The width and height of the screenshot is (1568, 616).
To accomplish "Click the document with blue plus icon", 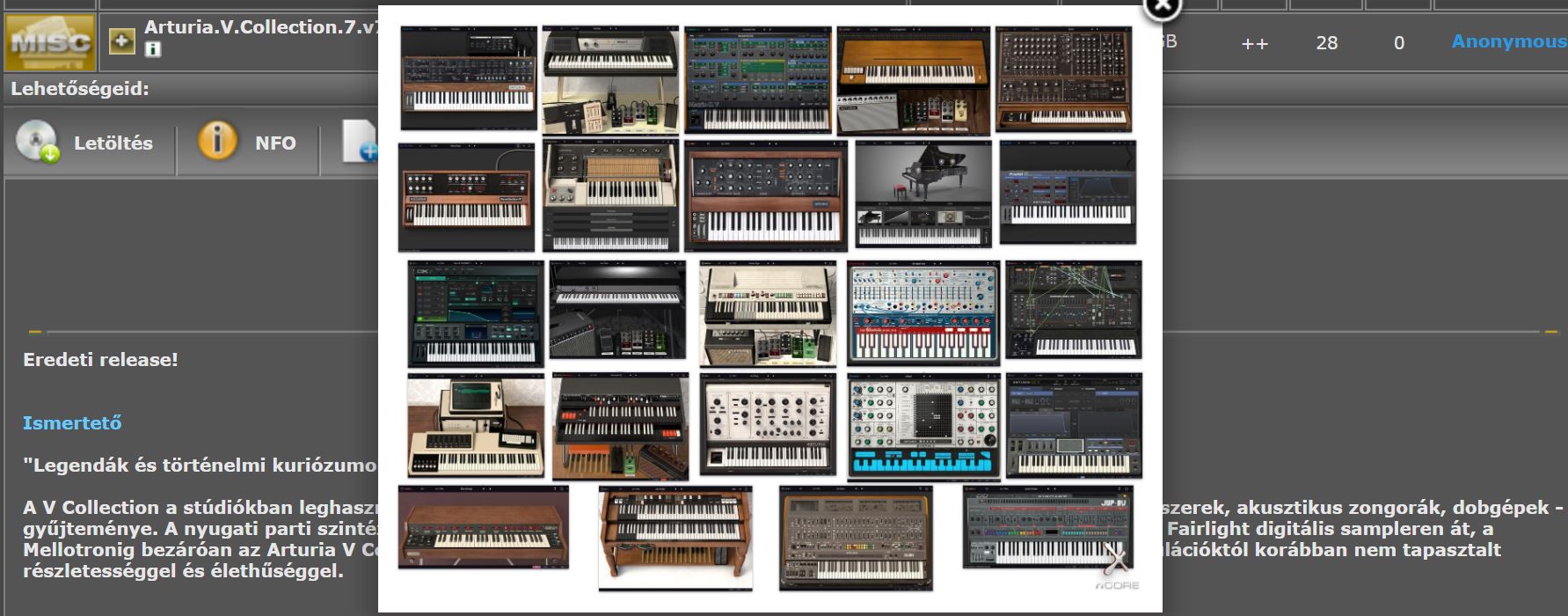I will 361,143.
